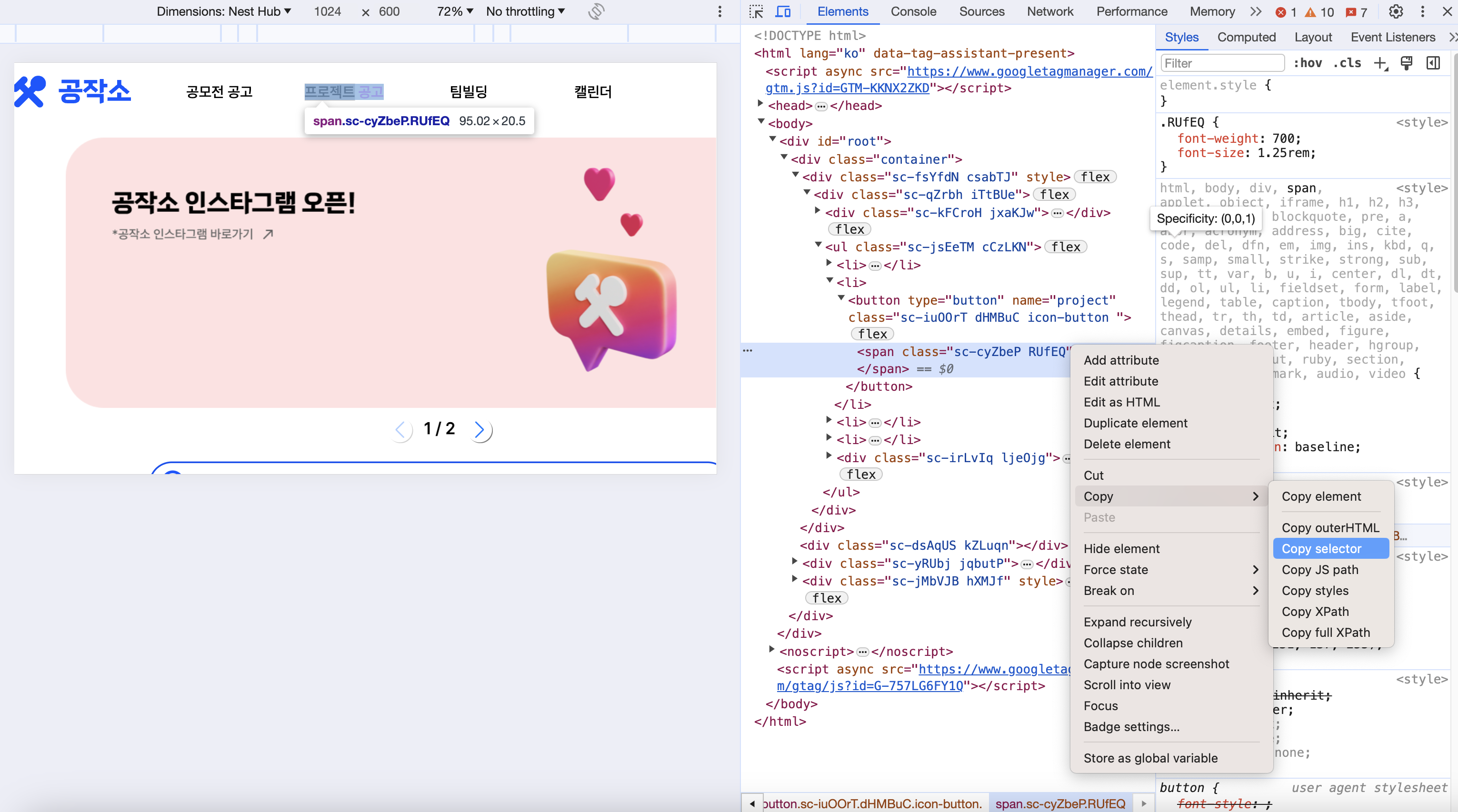
Task: Open Force state submenu
Action: 1172,570
